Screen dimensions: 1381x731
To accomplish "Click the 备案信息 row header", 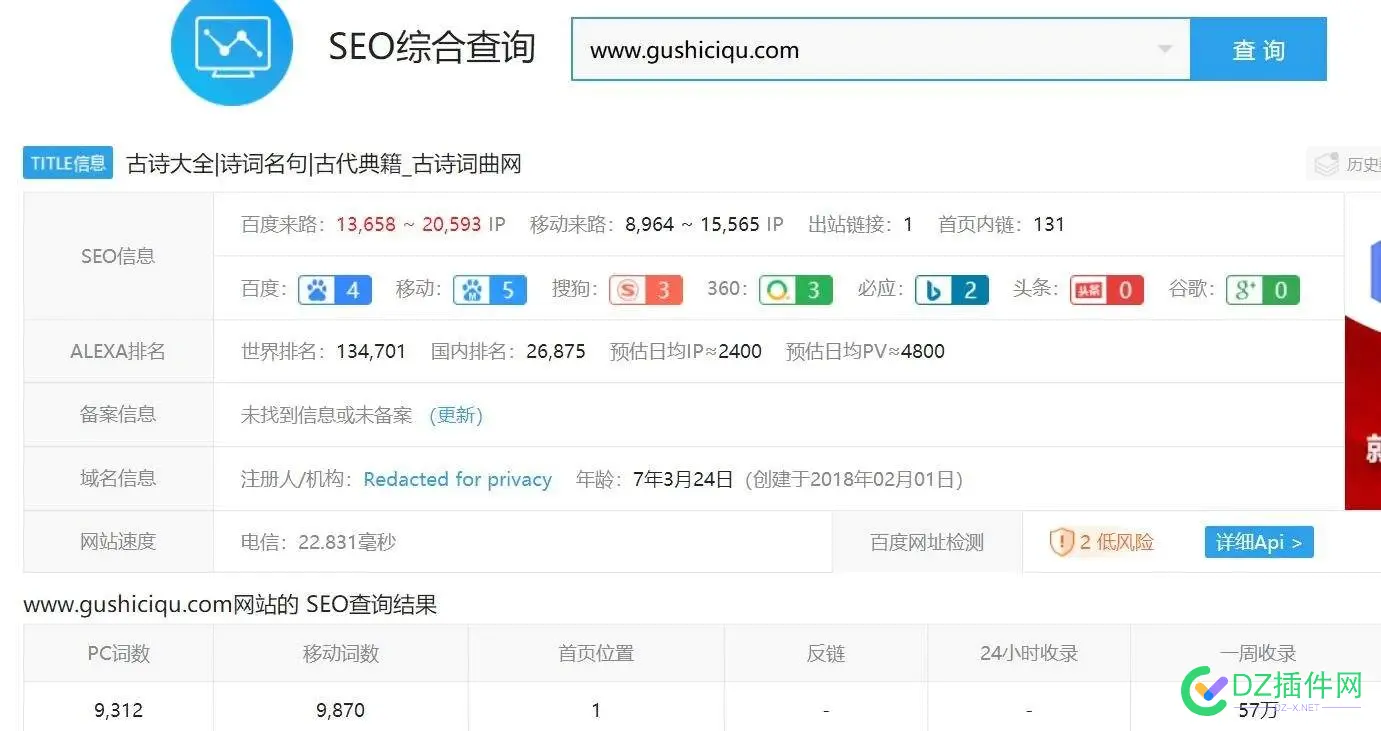I will pos(118,414).
